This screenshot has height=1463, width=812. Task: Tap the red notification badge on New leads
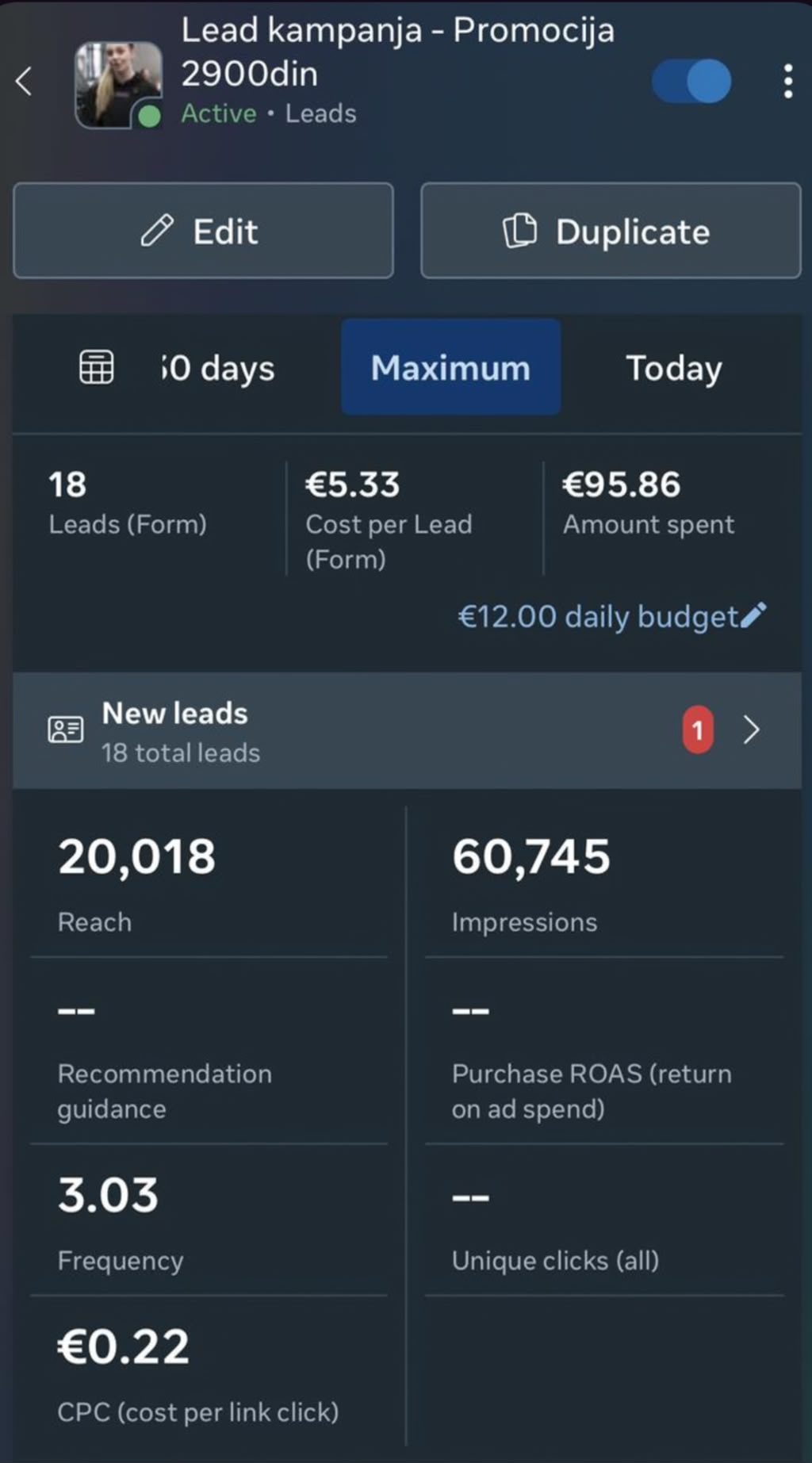point(698,730)
